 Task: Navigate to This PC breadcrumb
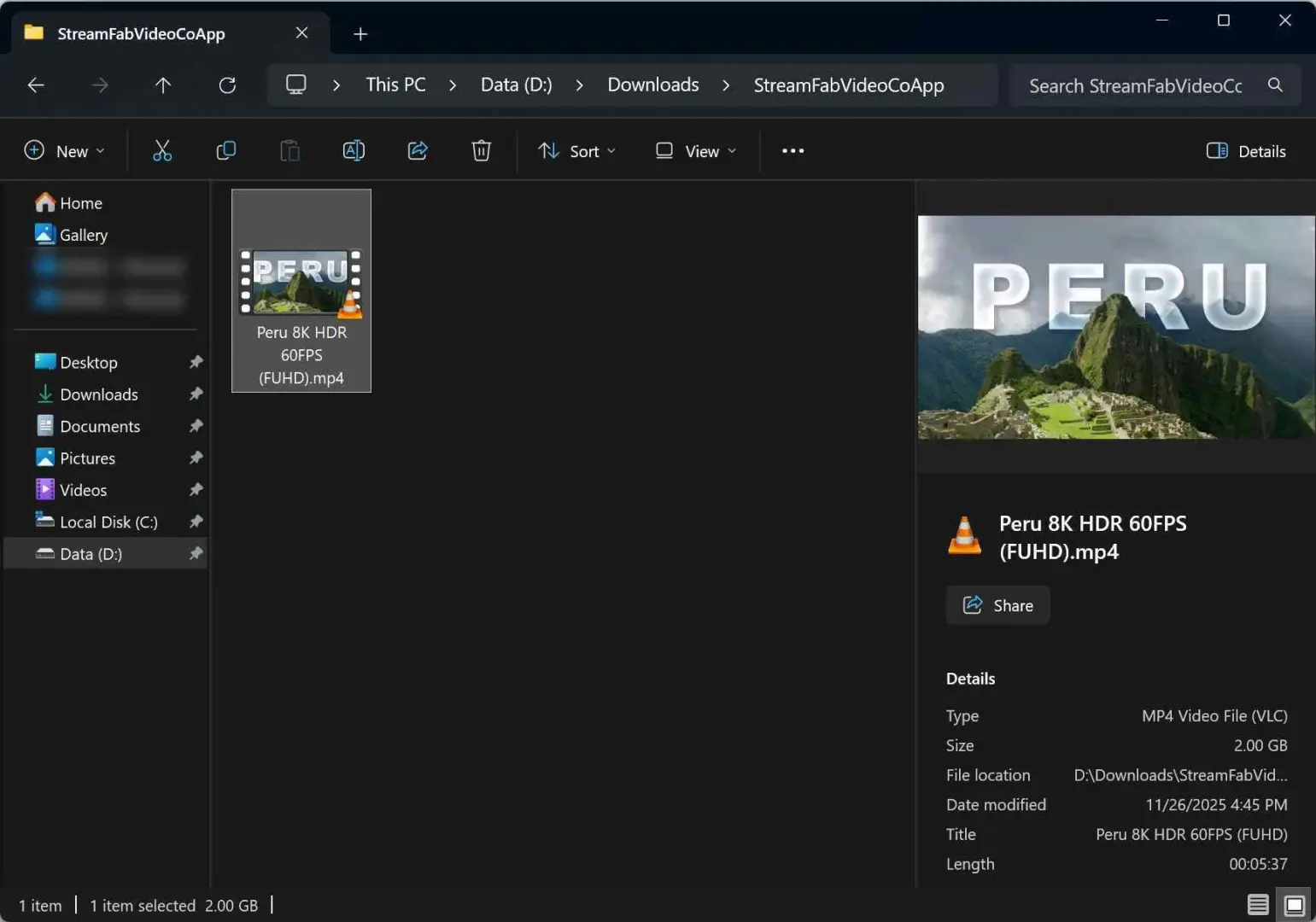pyautogui.click(x=395, y=85)
